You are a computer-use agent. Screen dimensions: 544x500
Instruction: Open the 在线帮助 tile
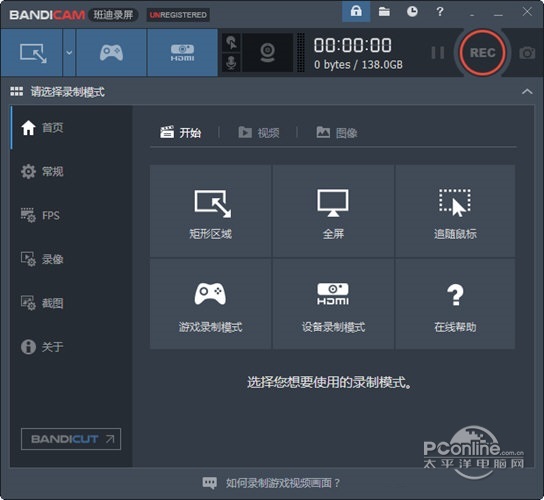tap(455, 304)
